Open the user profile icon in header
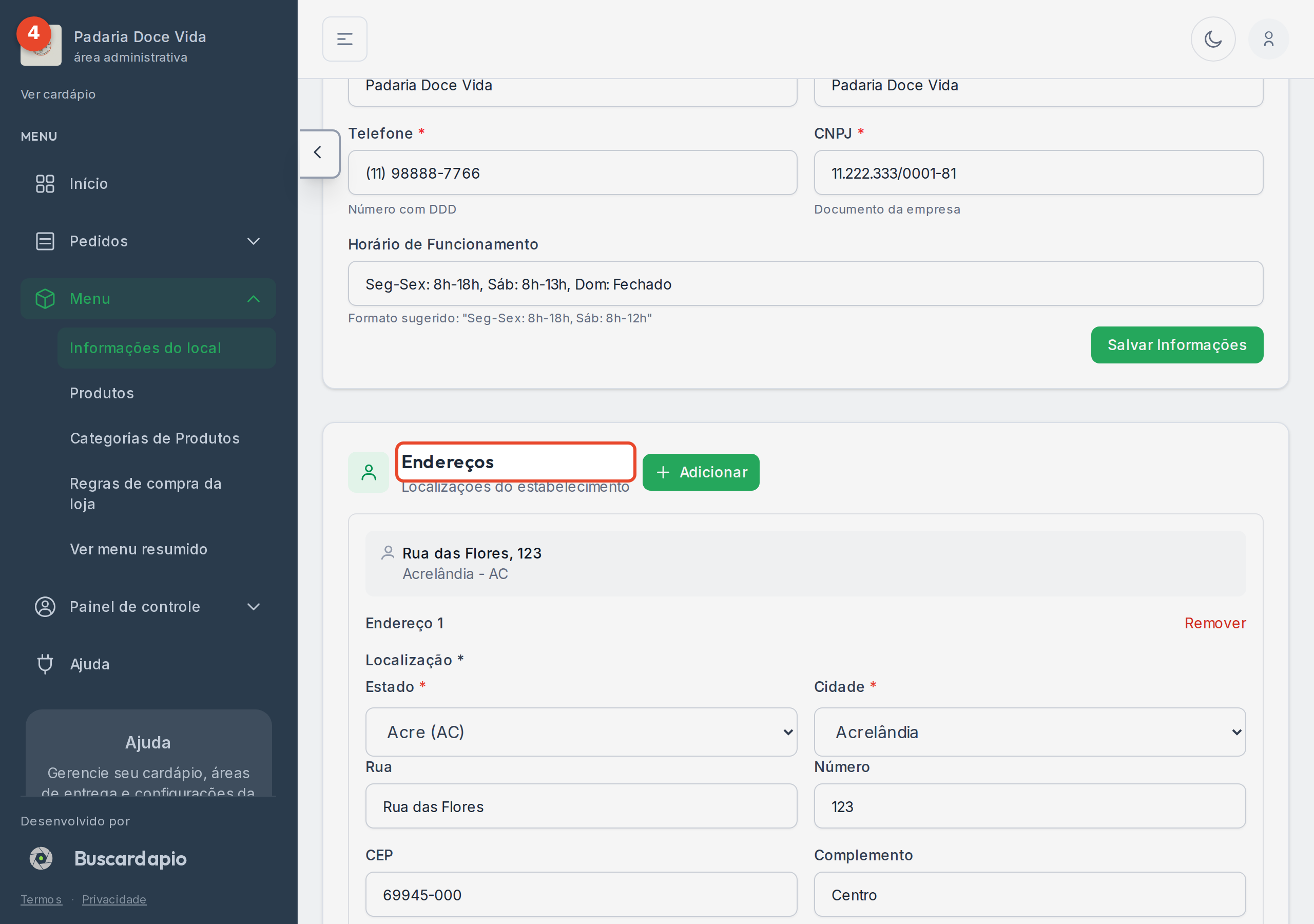This screenshot has width=1314, height=924. pos(1268,39)
